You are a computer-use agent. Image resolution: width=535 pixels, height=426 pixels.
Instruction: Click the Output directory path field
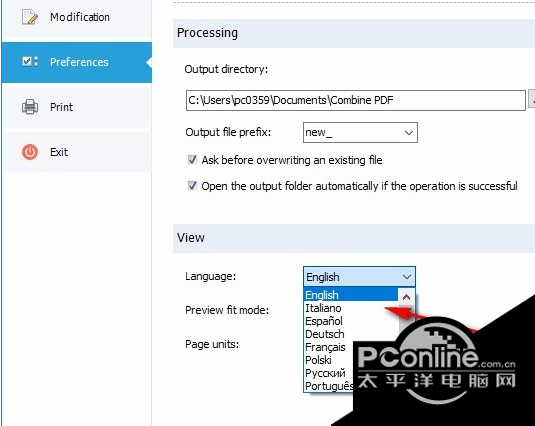click(356, 100)
